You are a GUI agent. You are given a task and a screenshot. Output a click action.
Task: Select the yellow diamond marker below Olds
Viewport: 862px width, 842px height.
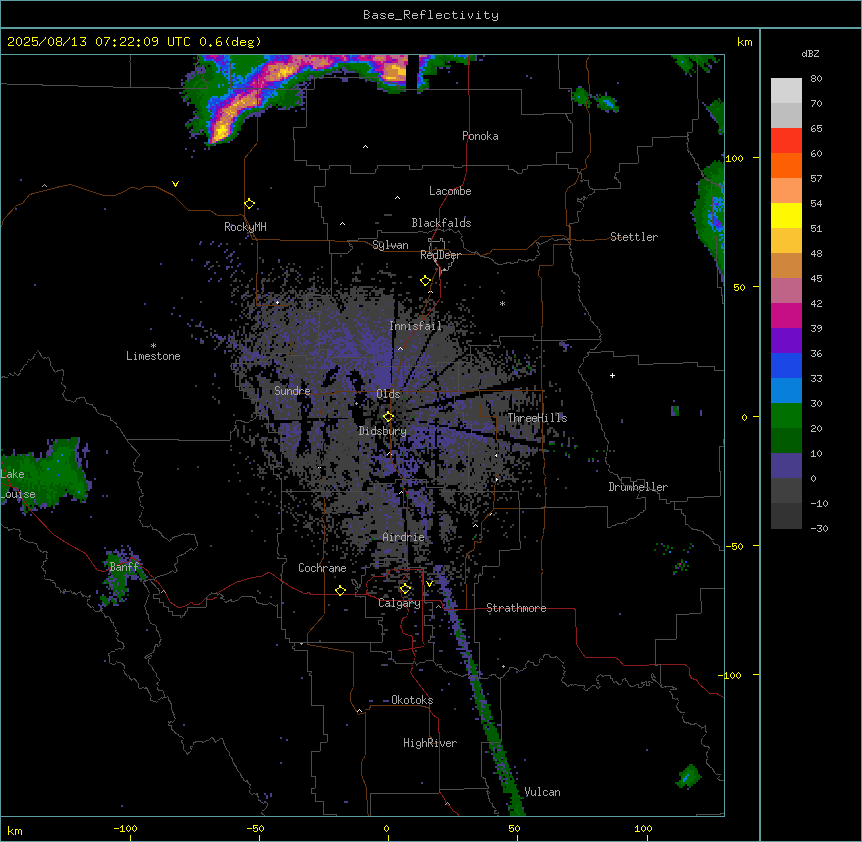(389, 417)
